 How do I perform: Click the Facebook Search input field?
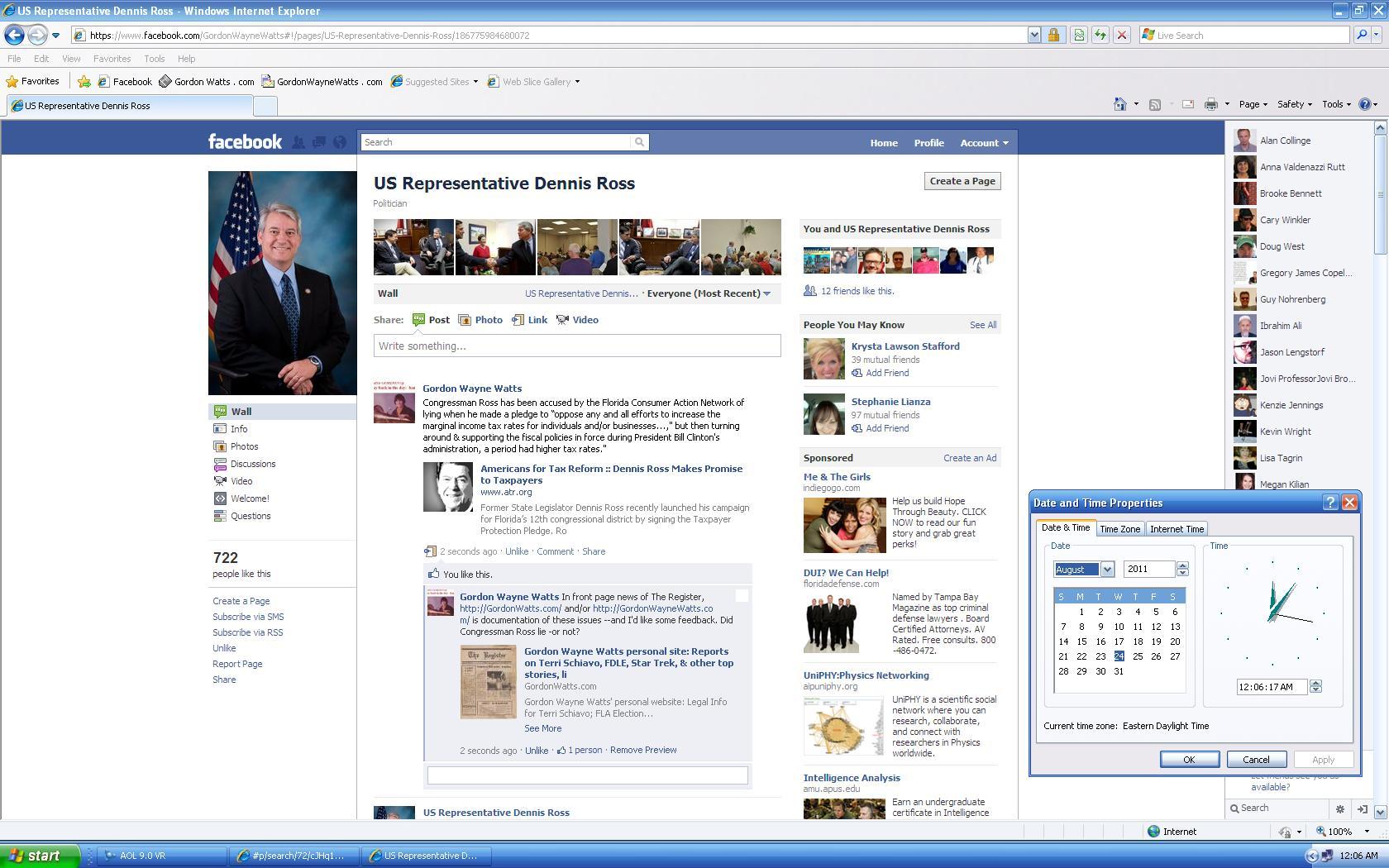[x=496, y=142]
